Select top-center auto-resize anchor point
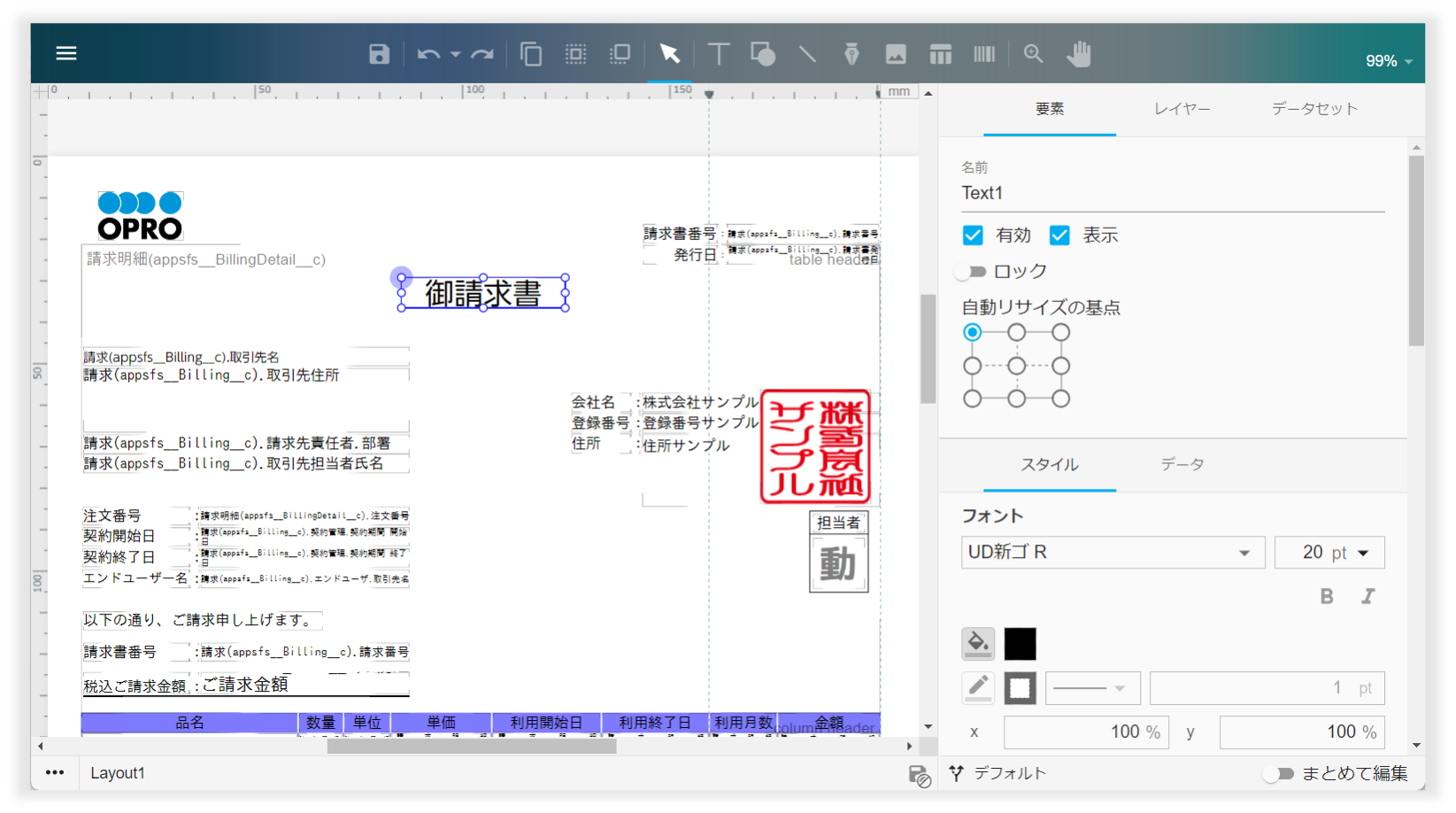This screenshot has height=813, width=1456. point(1017,332)
